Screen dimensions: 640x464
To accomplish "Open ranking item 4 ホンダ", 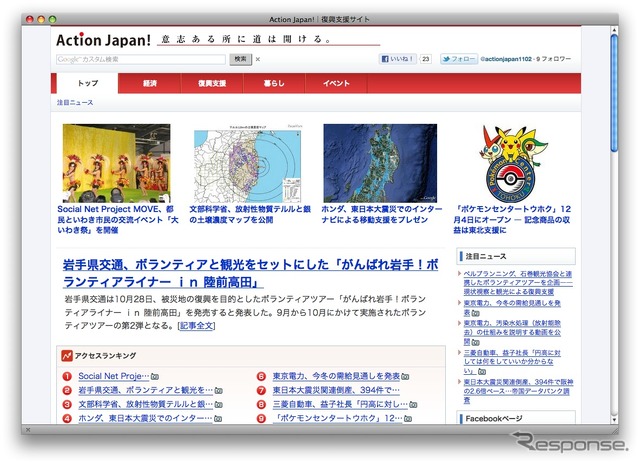I will point(145,418).
